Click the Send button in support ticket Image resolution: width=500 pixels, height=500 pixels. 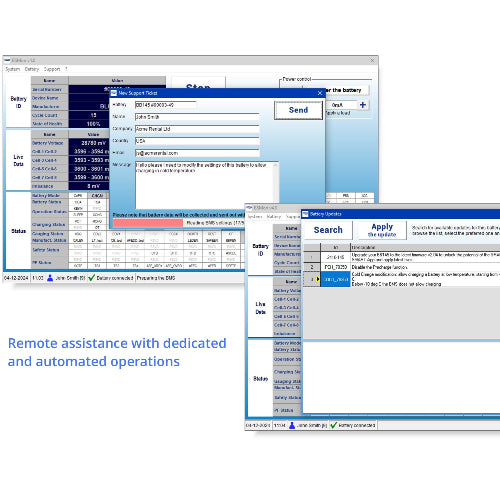coord(298,110)
